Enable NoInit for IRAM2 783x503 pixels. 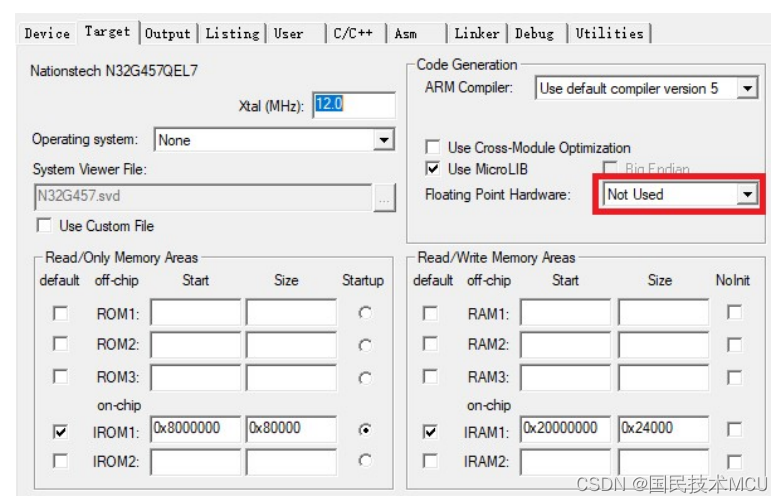pyautogui.click(x=735, y=462)
